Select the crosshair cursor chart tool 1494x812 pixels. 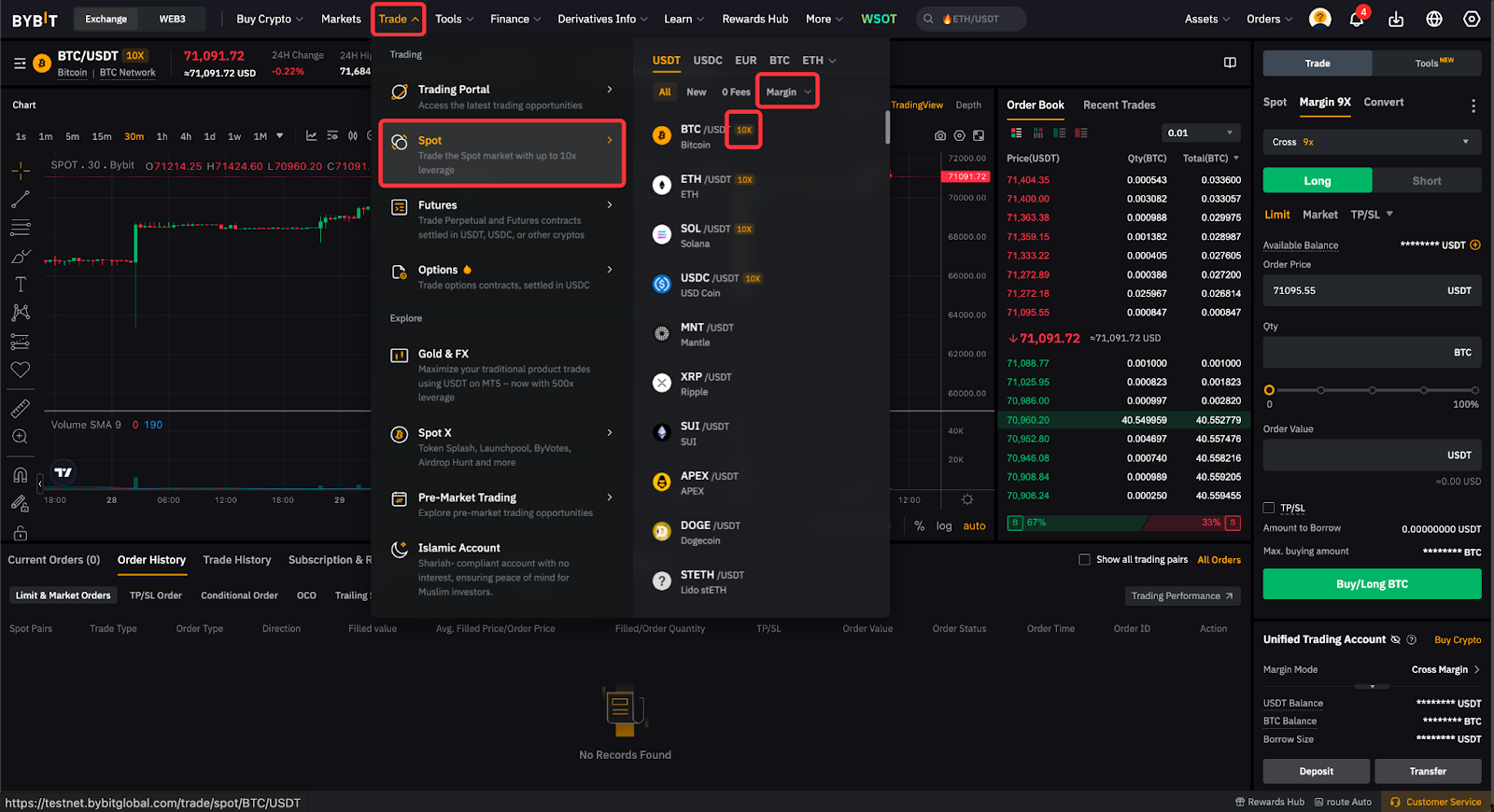tap(21, 171)
